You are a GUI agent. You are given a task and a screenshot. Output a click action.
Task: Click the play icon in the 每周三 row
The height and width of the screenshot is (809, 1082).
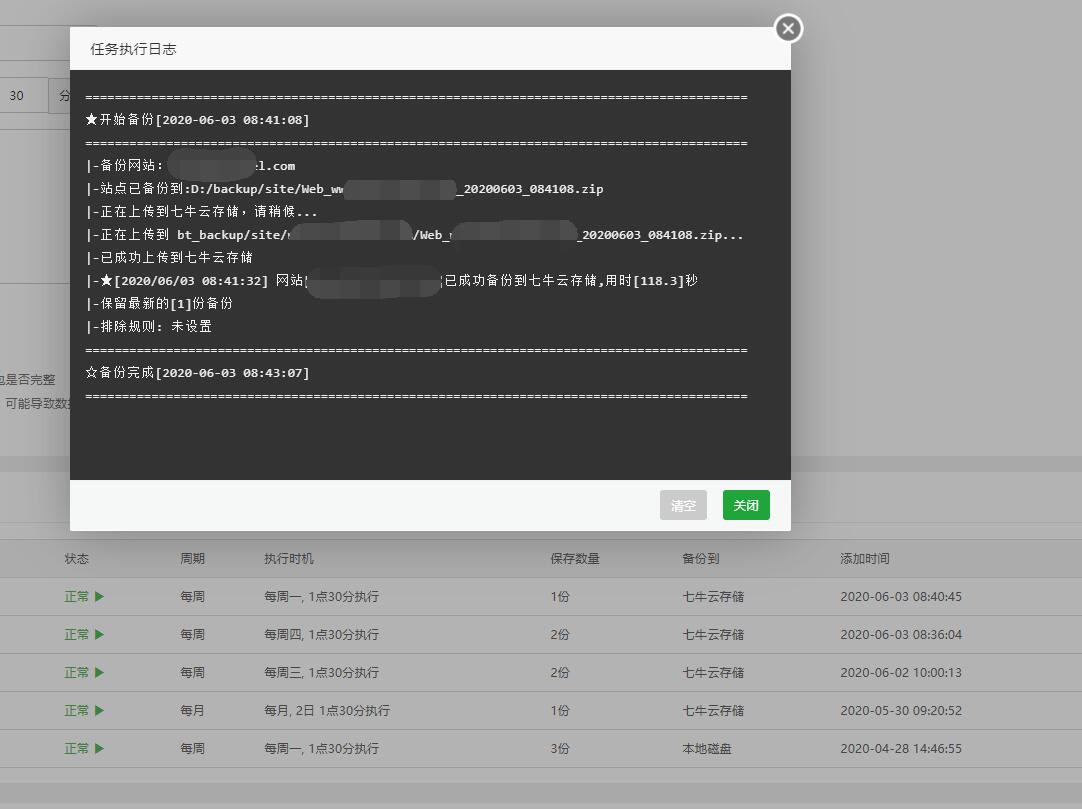99,672
